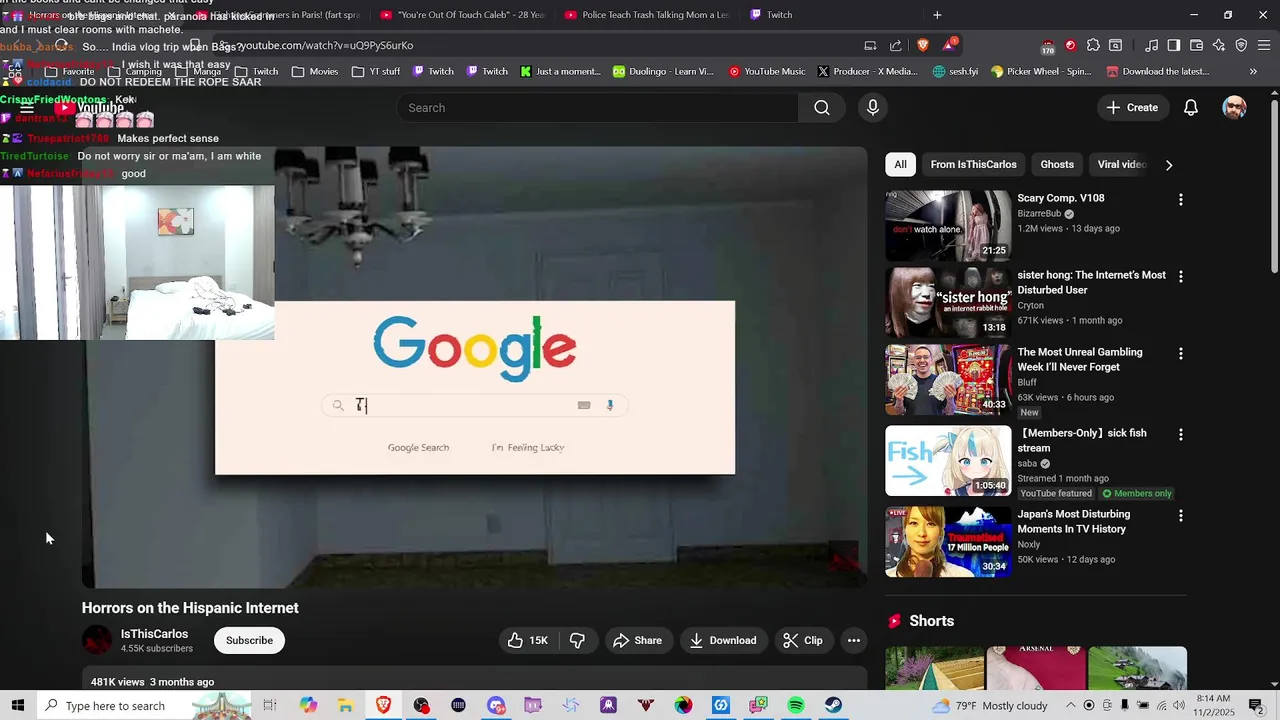Click the Clip button under video
Image resolution: width=1280 pixels, height=720 pixels.
pyautogui.click(x=803, y=640)
